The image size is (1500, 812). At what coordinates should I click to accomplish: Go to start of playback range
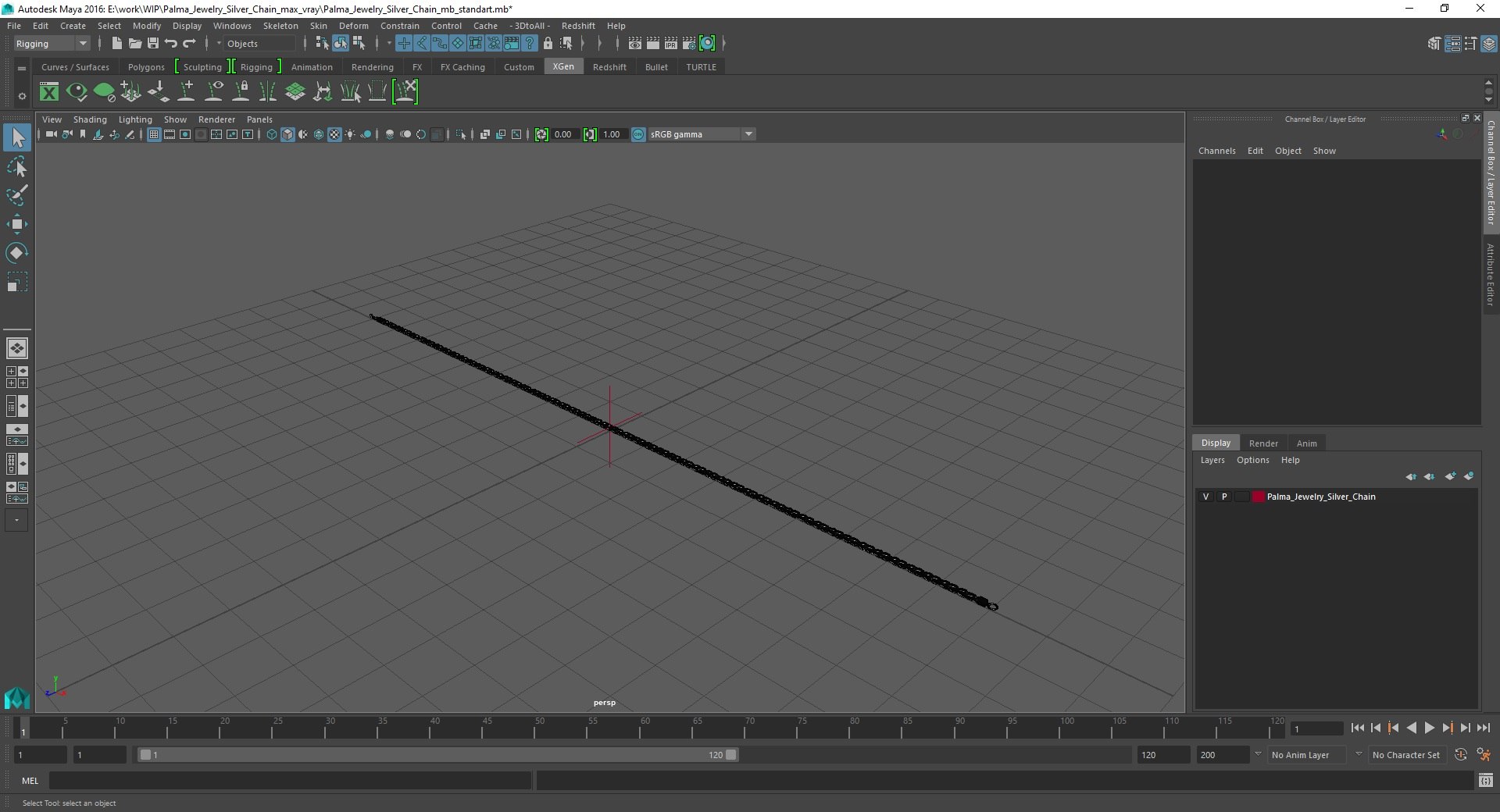[1357, 728]
